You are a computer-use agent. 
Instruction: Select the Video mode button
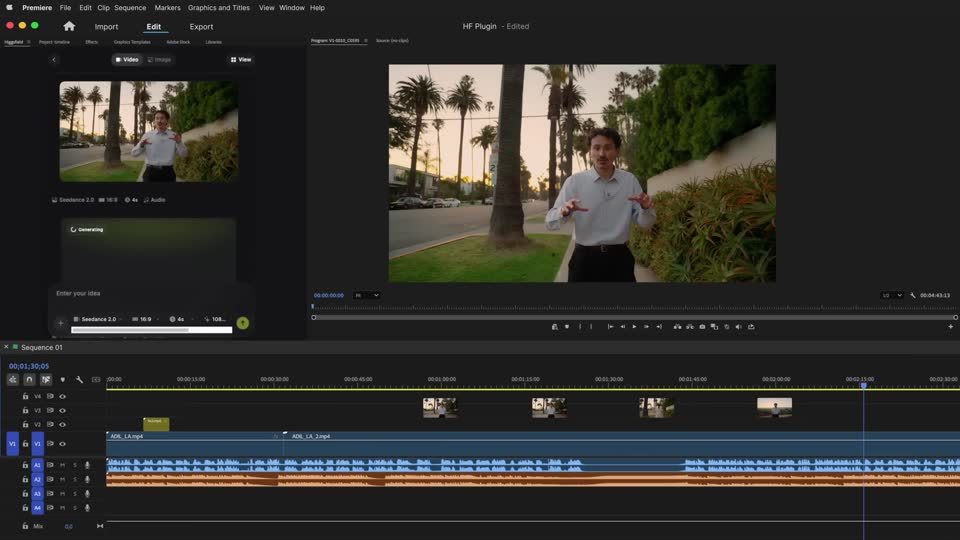pos(127,59)
